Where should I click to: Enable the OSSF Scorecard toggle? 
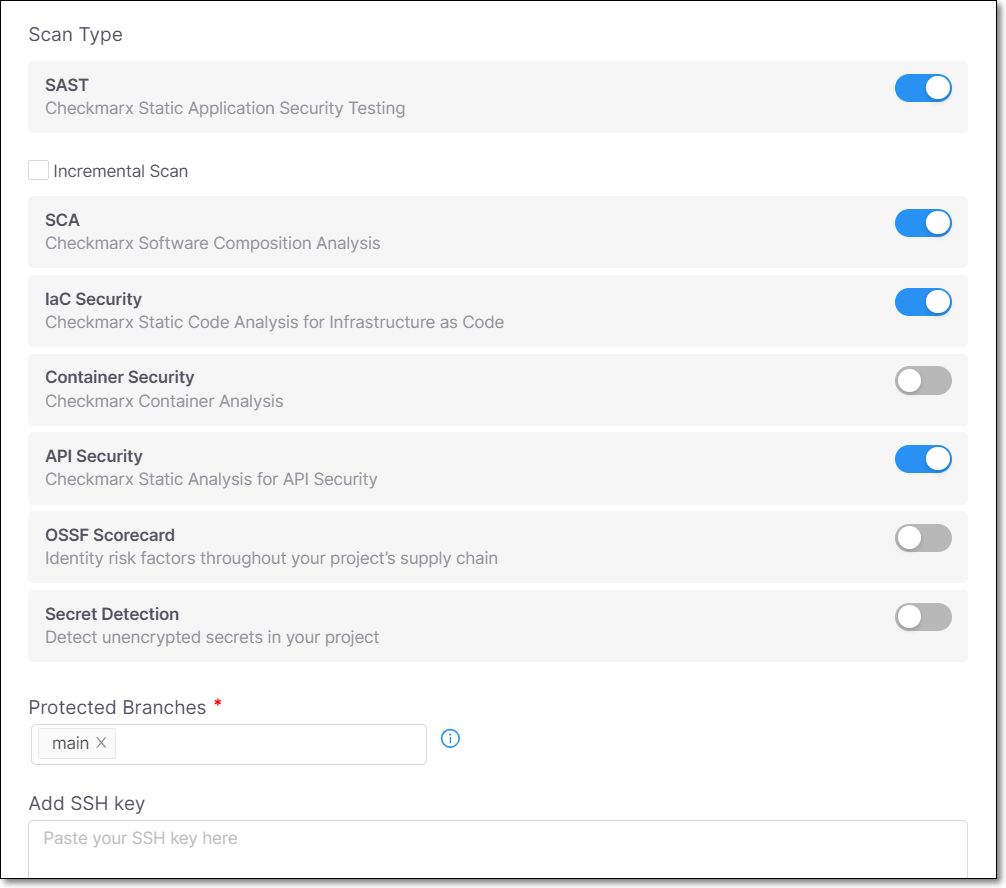(923, 538)
